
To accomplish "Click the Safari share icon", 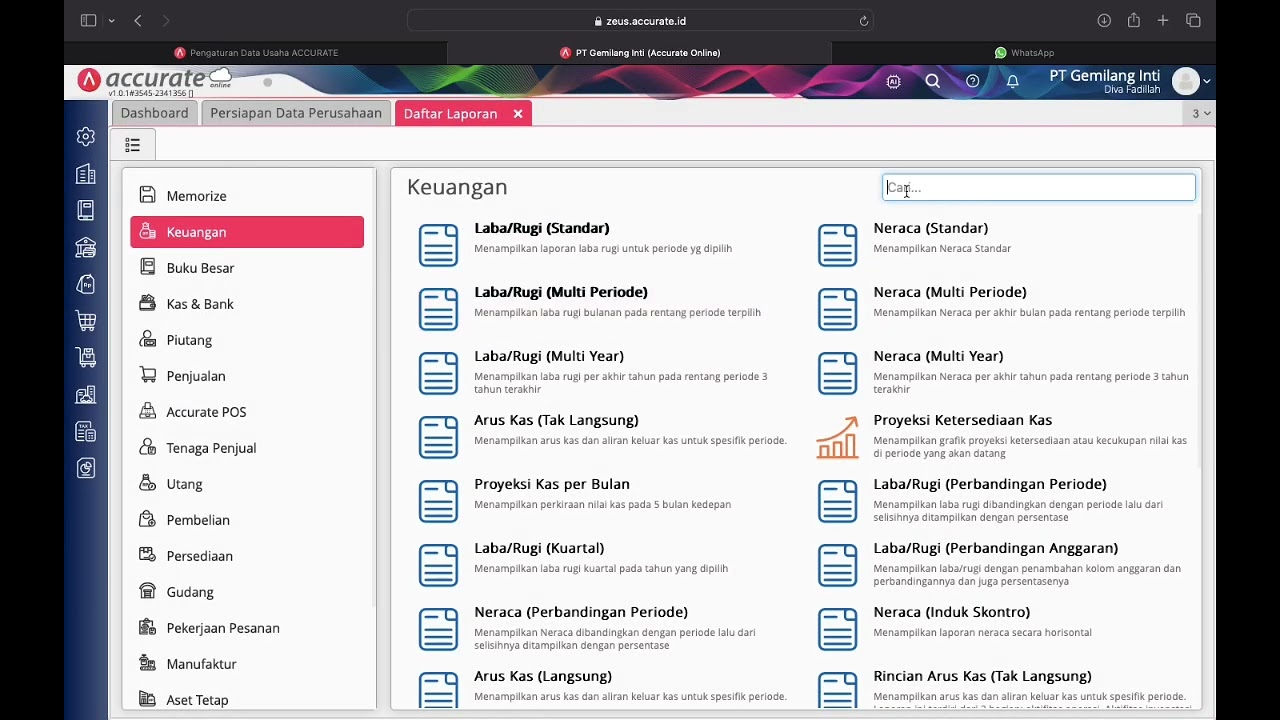I will click(x=1133, y=20).
